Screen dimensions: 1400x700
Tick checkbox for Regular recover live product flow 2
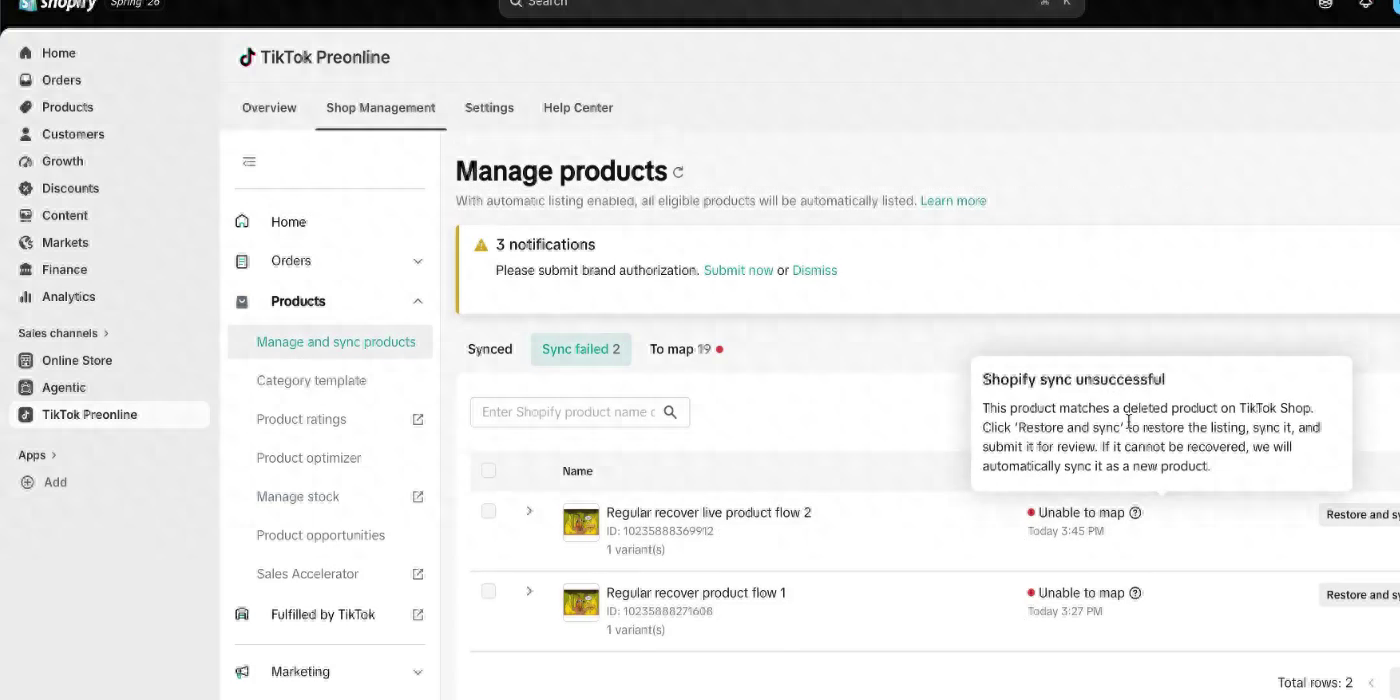[488, 511]
